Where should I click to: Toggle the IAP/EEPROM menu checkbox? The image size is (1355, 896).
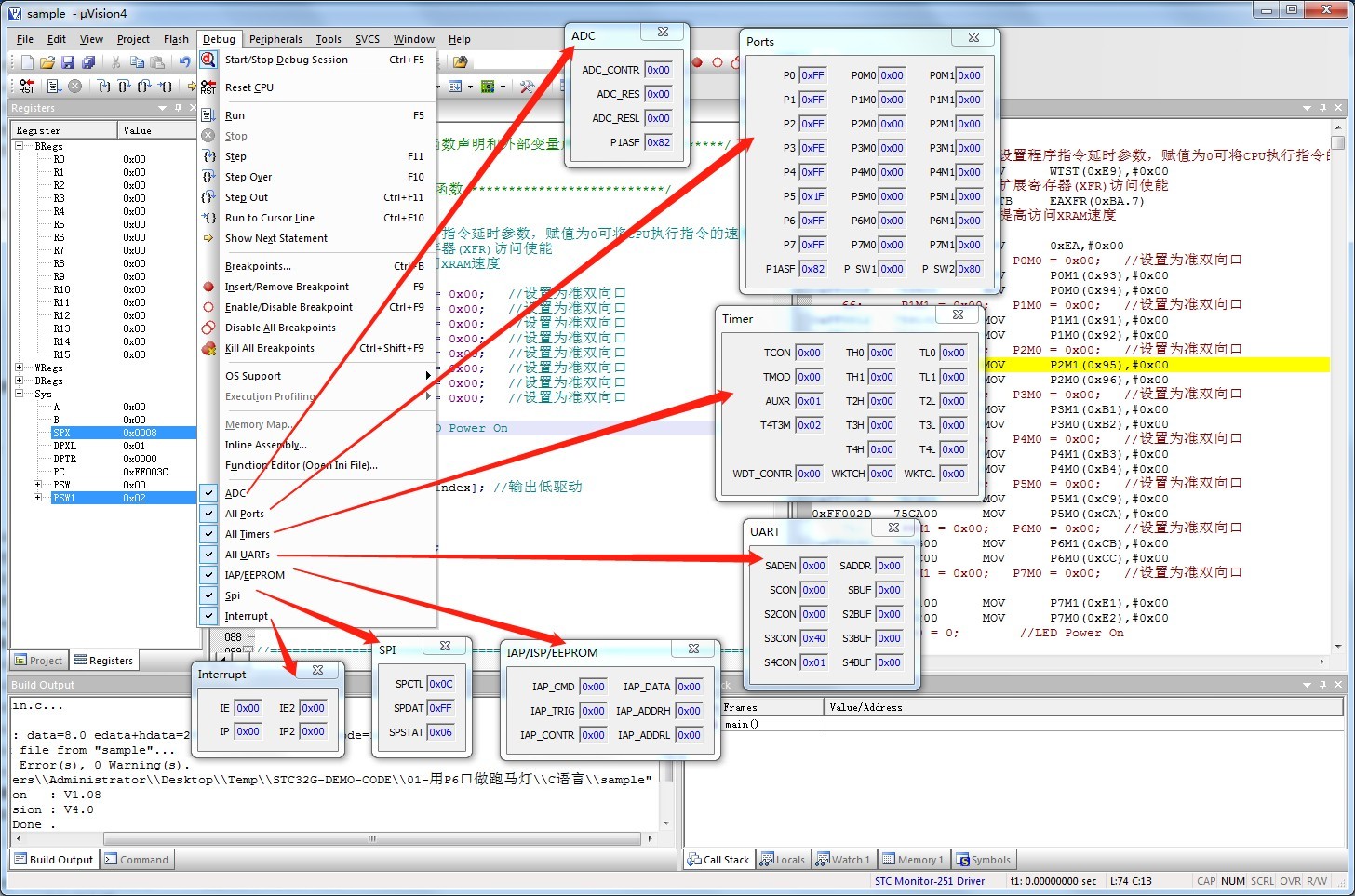tap(254, 575)
